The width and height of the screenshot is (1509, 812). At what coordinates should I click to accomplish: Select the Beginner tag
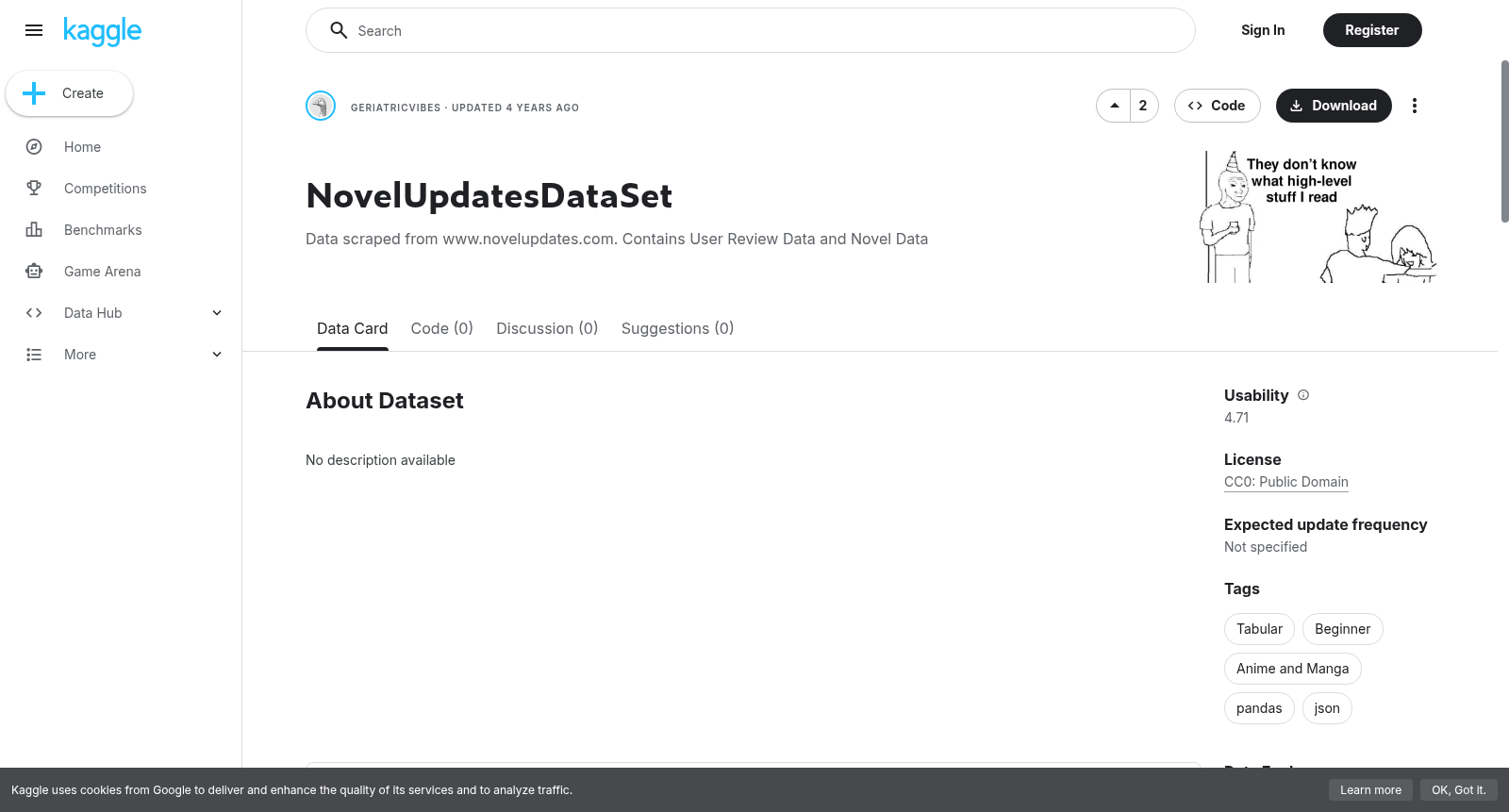click(x=1343, y=629)
